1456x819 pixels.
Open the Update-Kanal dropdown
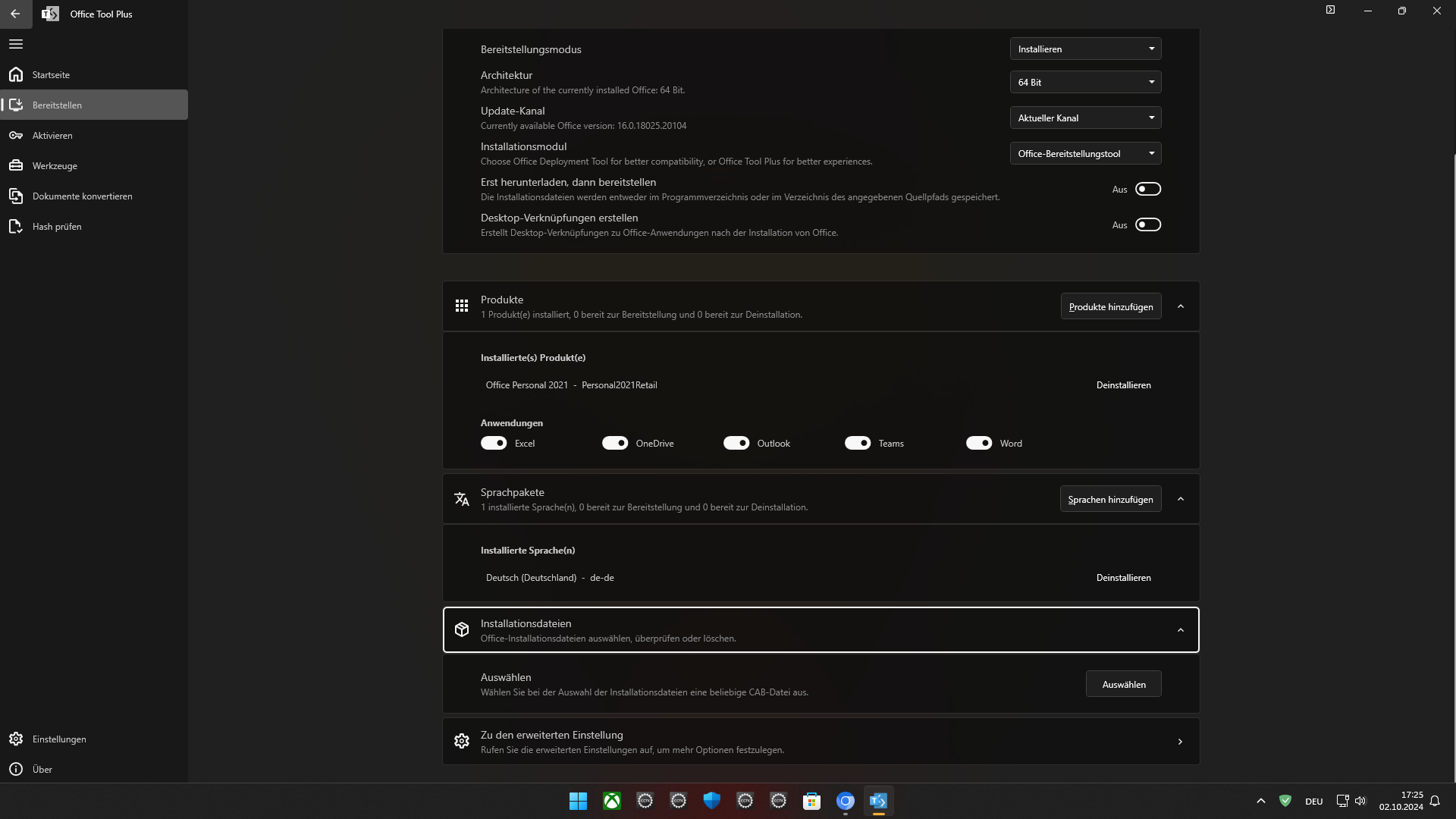1085,118
